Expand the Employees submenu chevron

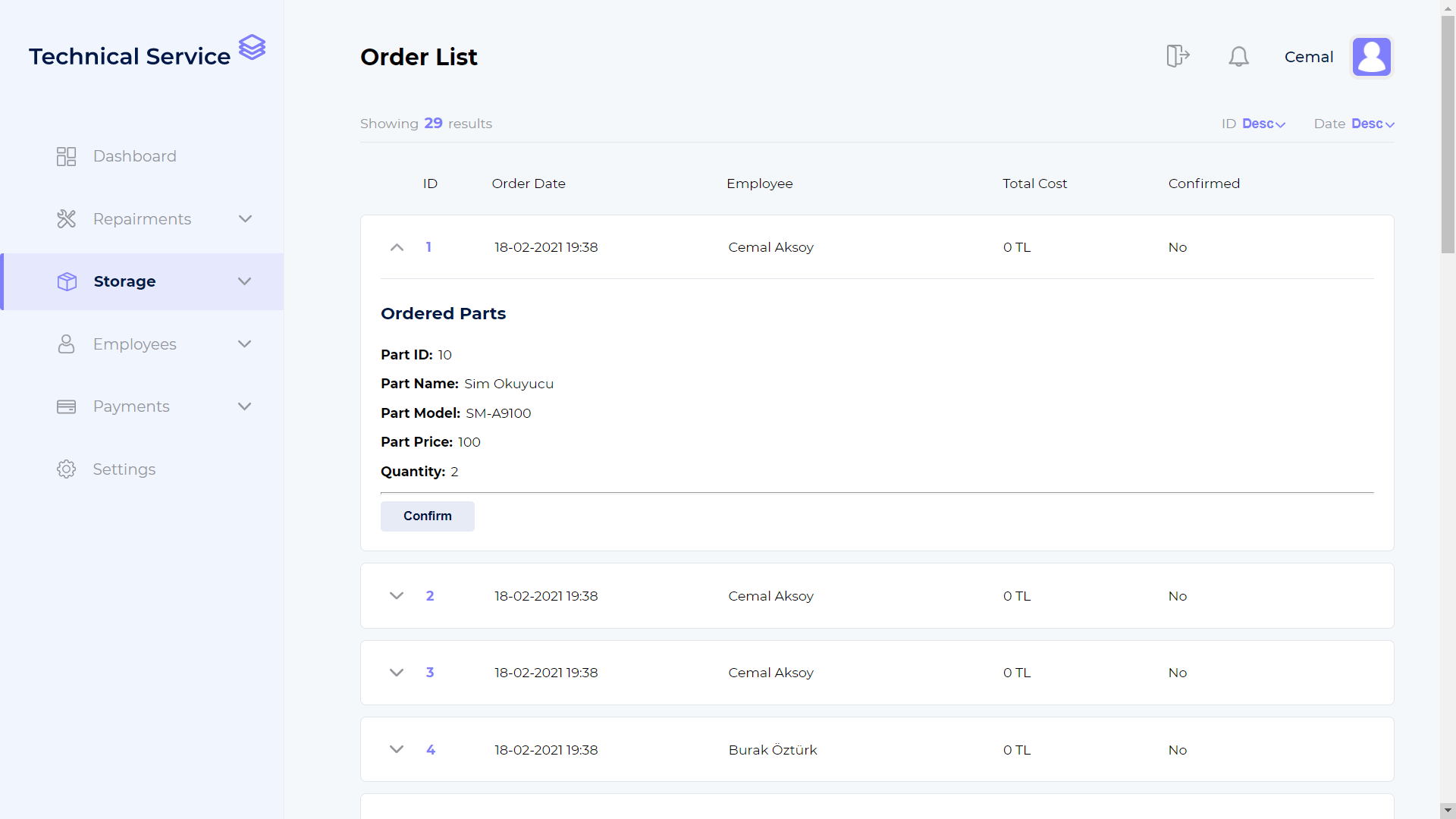[244, 344]
